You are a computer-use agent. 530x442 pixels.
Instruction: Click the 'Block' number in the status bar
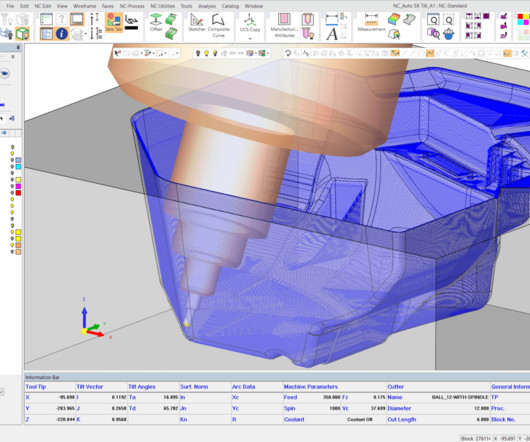476,439
